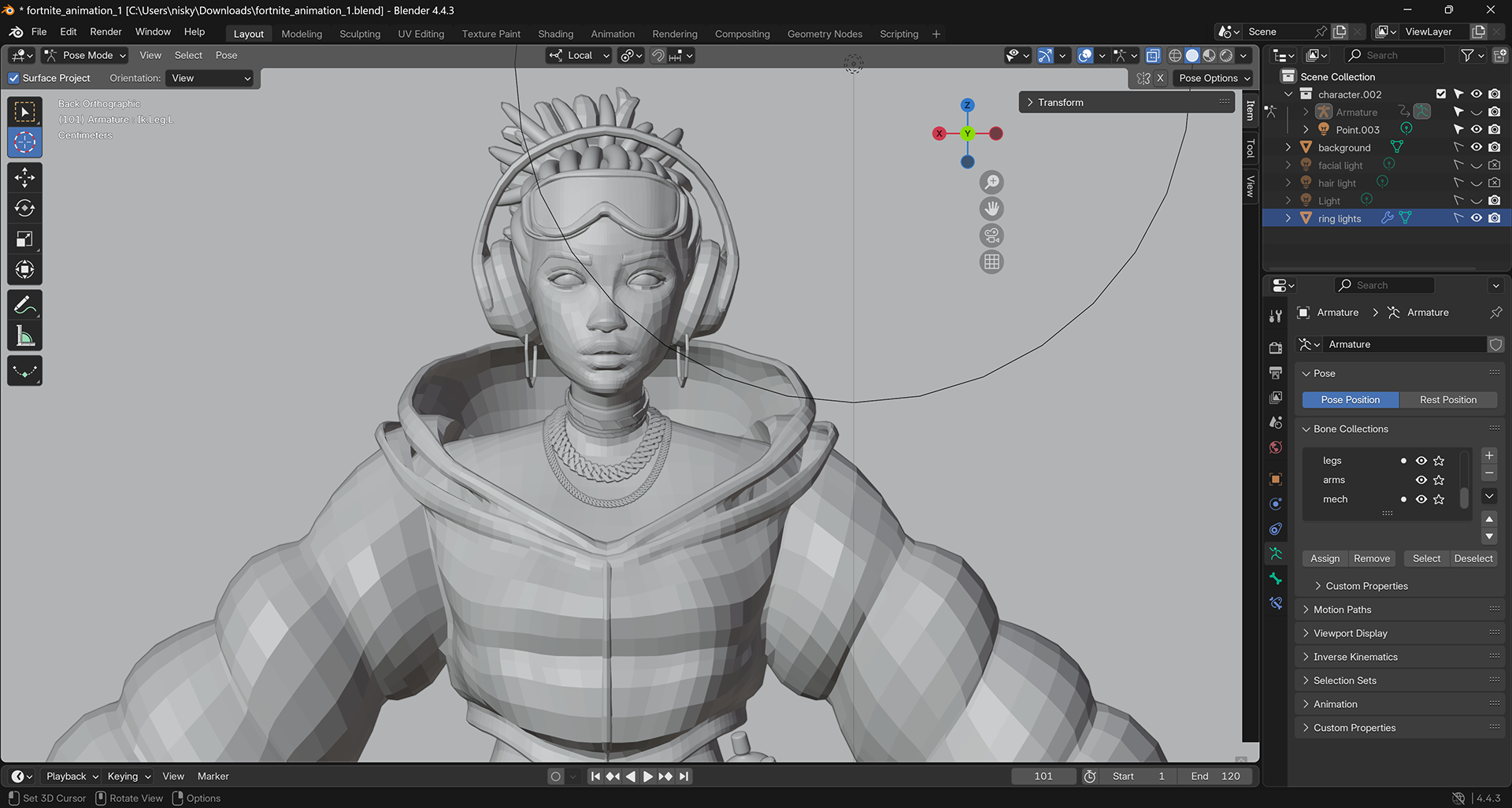Click the pan view hand icon

click(991, 209)
